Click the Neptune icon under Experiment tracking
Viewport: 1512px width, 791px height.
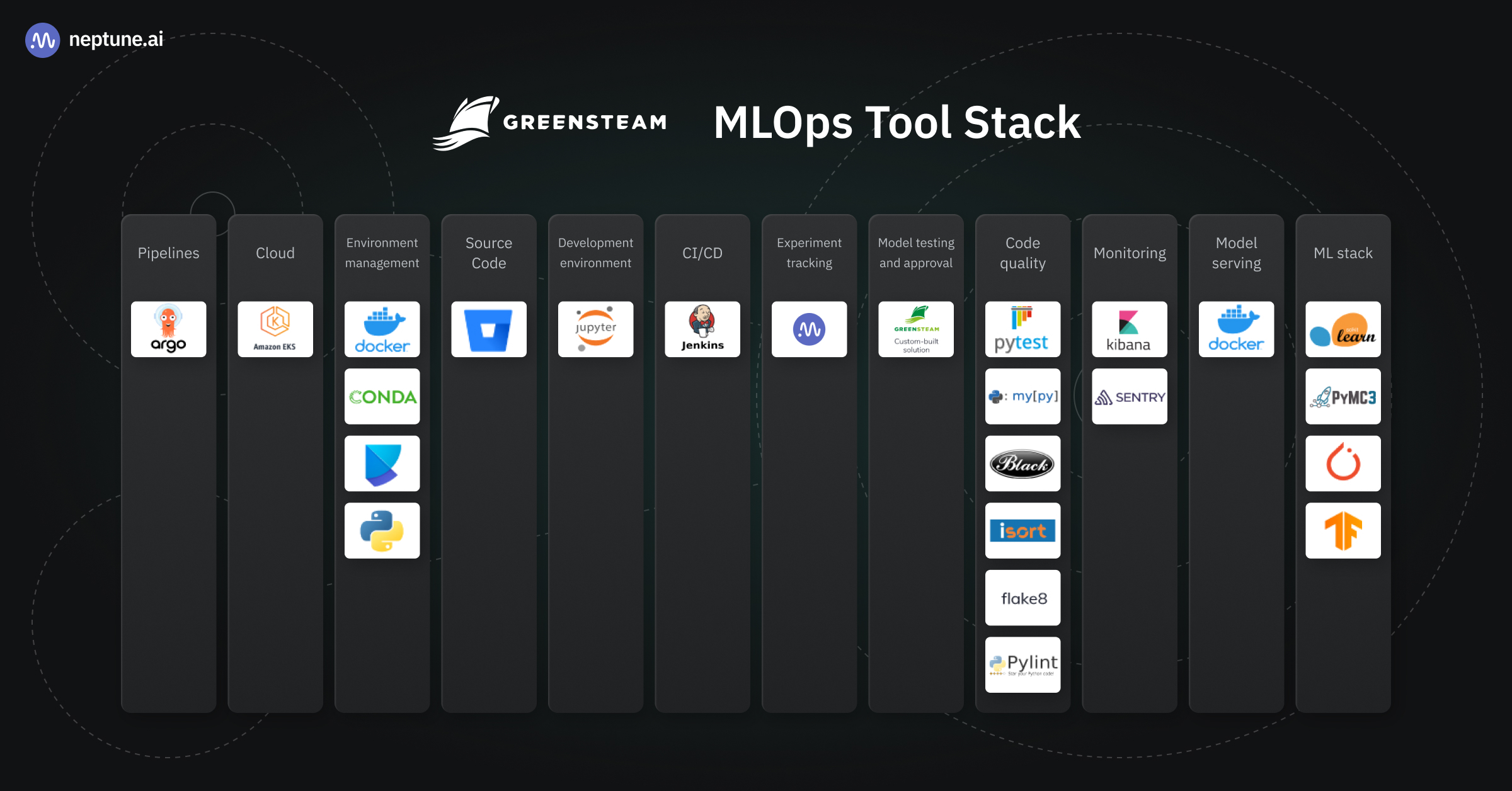pos(809,329)
